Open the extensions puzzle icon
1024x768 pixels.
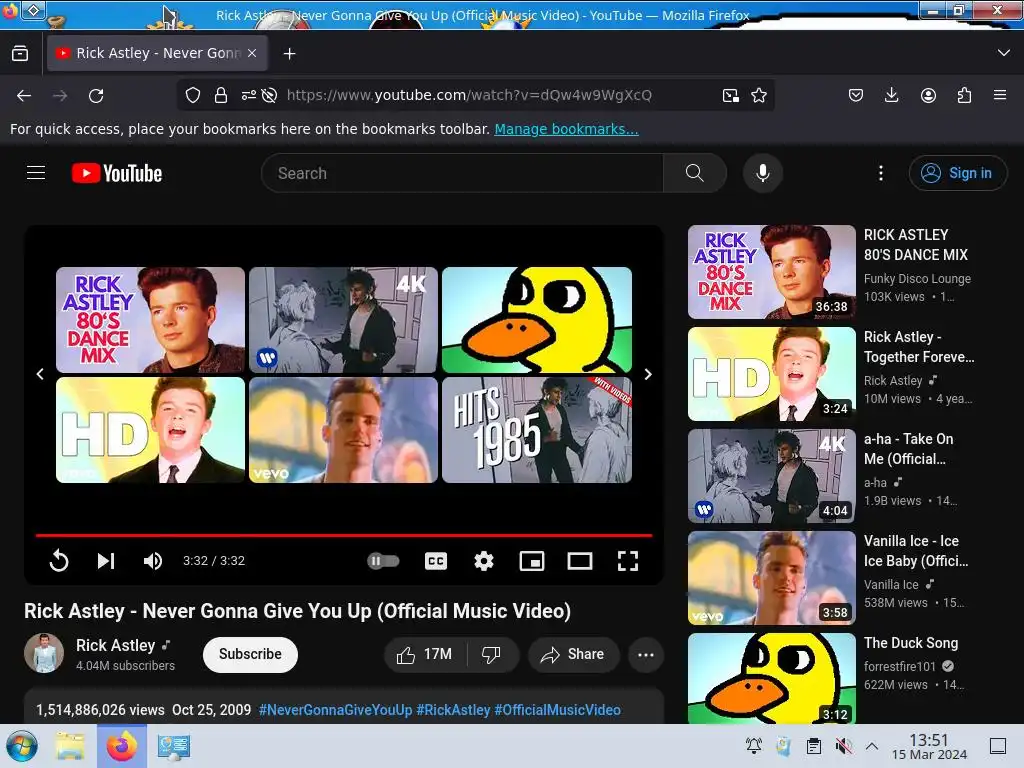(964, 95)
